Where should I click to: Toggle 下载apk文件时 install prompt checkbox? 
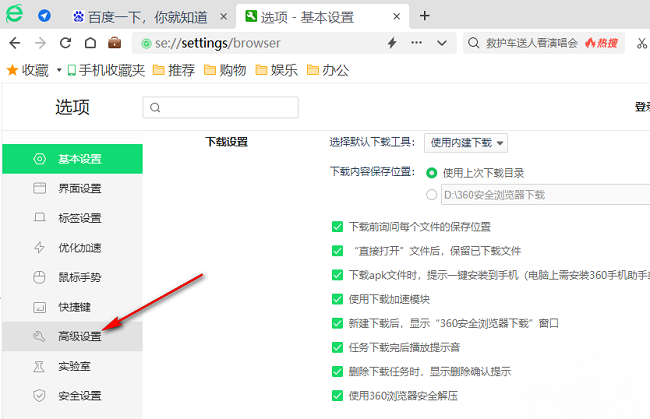click(x=337, y=275)
